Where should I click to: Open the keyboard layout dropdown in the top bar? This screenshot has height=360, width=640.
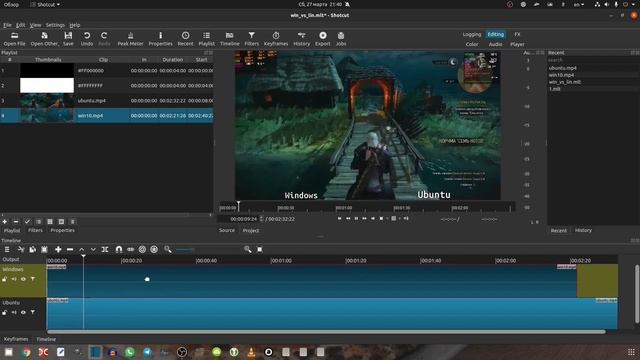point(579,4)
